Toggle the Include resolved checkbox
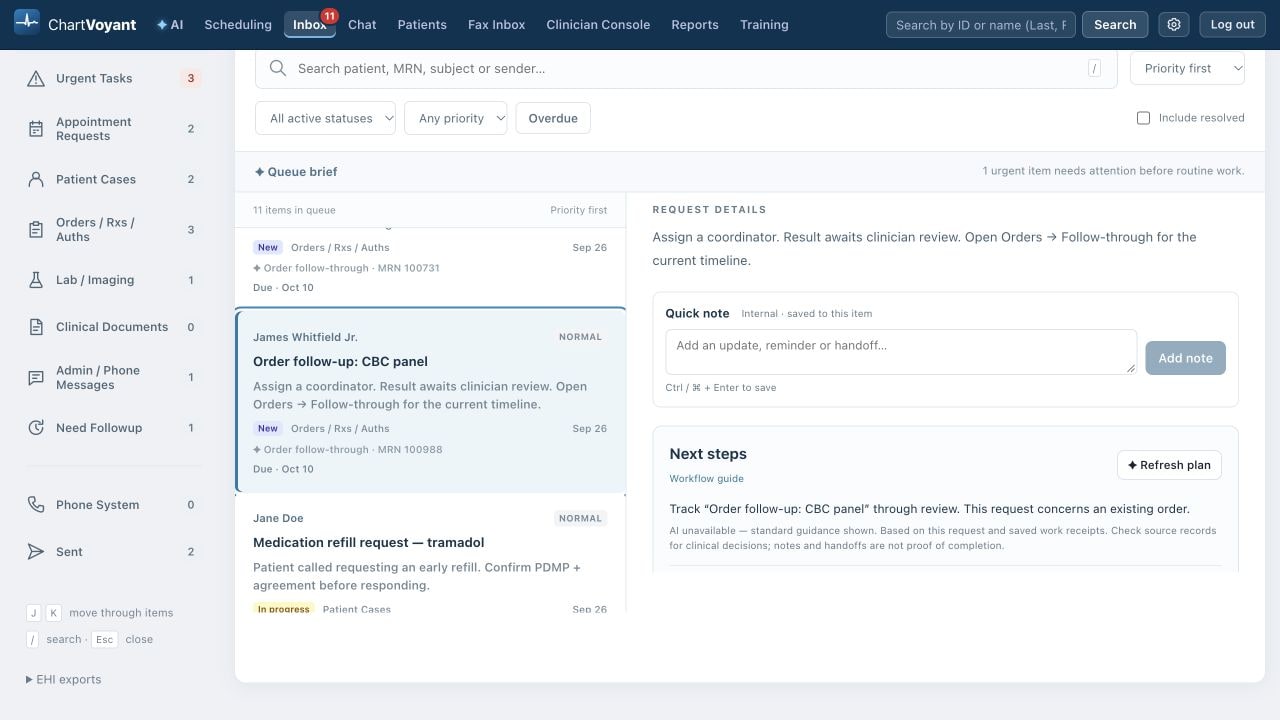The image size is (1280, 720). click(x=1143, y=118)
